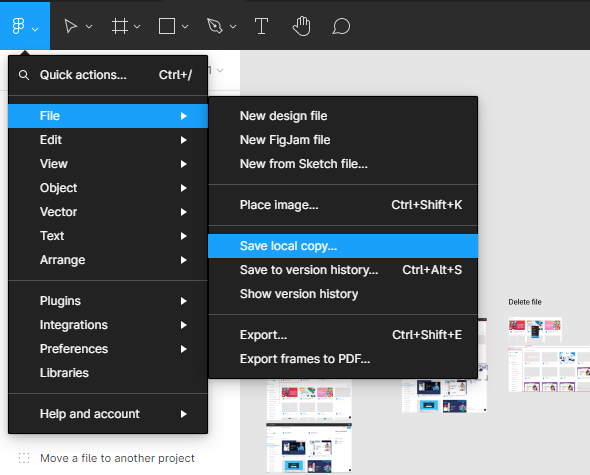
Task: Select the Comment tool icon
Action: coord(341,26)
